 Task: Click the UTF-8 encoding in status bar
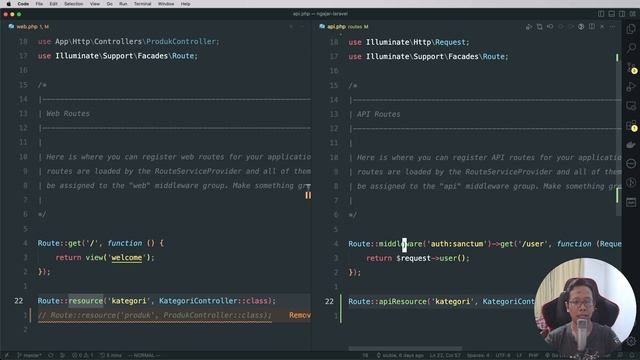pos(503,356)
